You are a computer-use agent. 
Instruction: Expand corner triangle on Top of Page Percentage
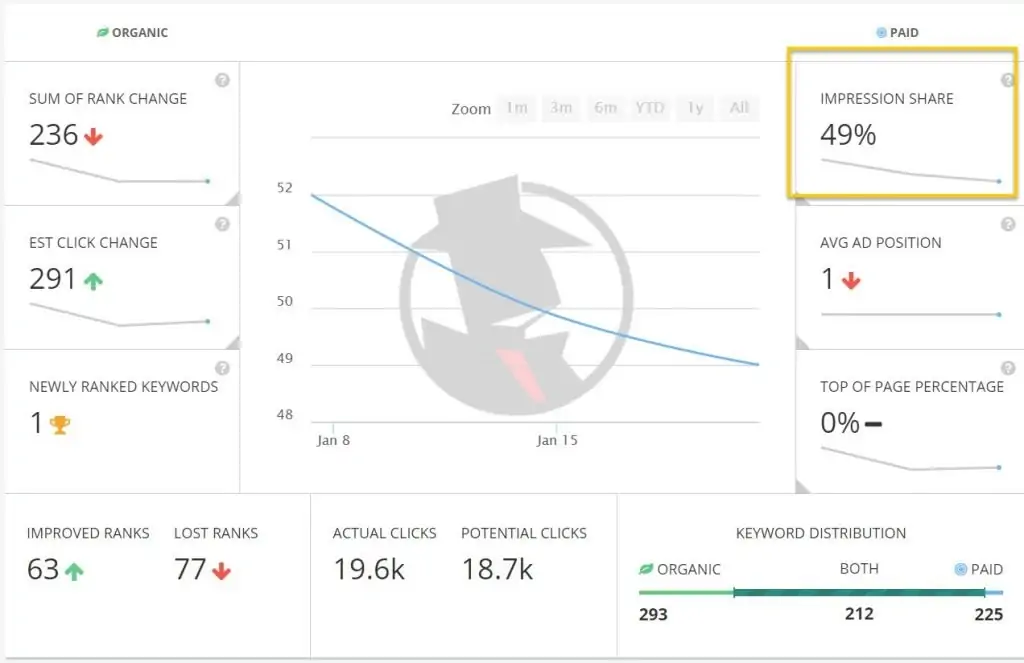(x=803, y=486)
